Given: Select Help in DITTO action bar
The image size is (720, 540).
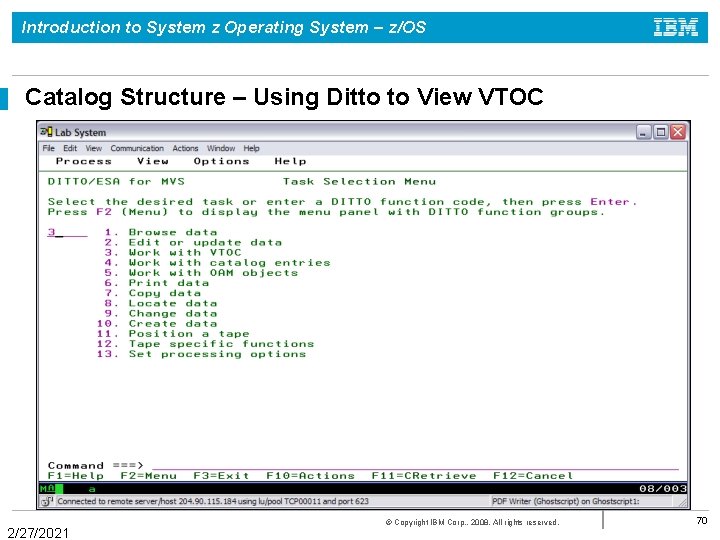Looking at the screenshot, I should point(290,161).
